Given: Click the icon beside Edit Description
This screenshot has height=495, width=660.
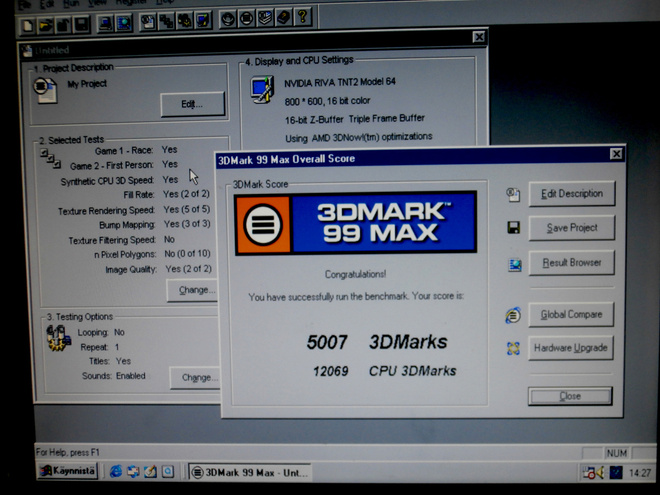Looking at the screenshot, I should click(513, 194).
